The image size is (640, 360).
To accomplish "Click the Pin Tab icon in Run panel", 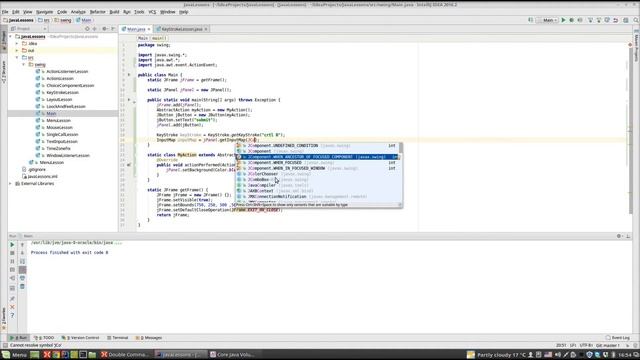I will coord(12,299).
